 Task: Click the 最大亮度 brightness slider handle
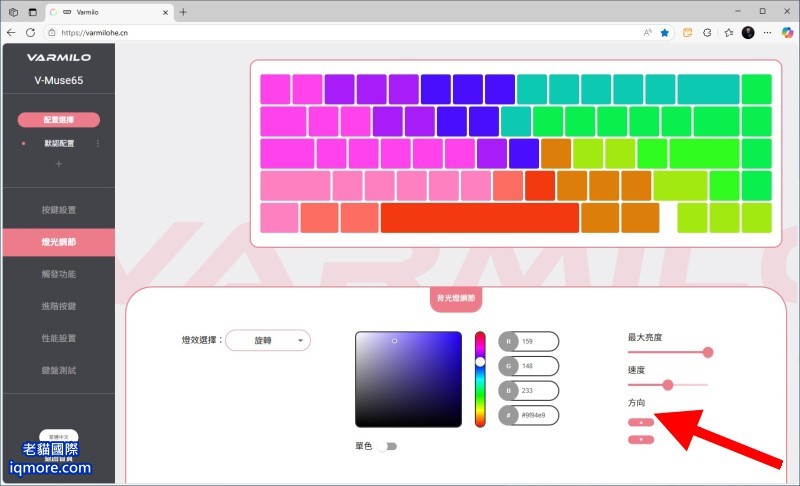coord(708,352)
